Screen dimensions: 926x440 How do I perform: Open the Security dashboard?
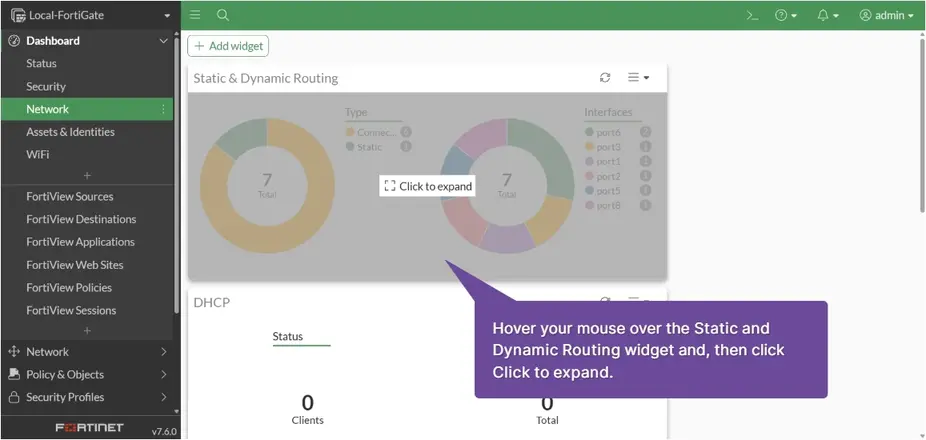45,86
